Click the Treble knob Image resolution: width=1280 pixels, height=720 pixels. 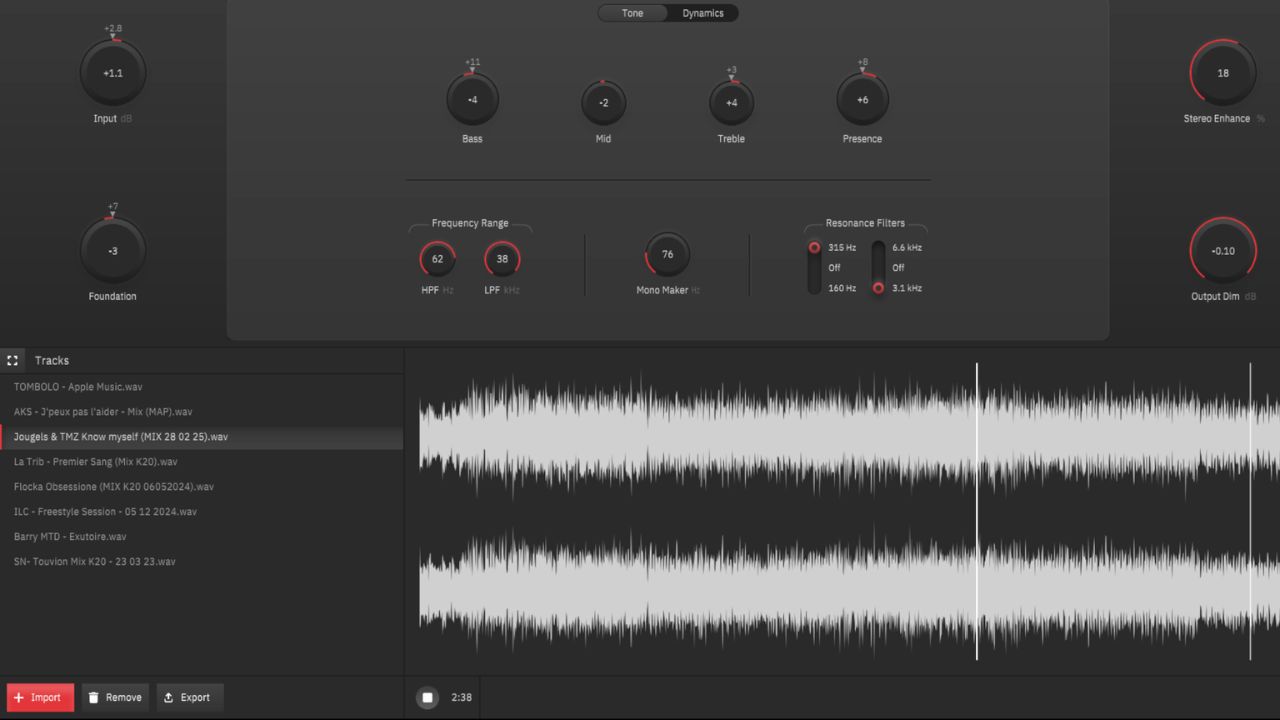pos(731,103)
